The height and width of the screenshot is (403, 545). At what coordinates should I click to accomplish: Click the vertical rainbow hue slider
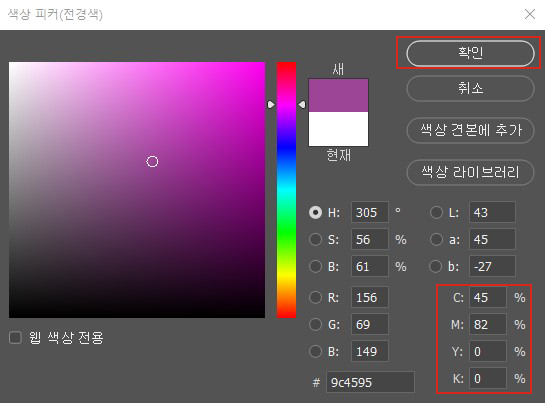286,190
